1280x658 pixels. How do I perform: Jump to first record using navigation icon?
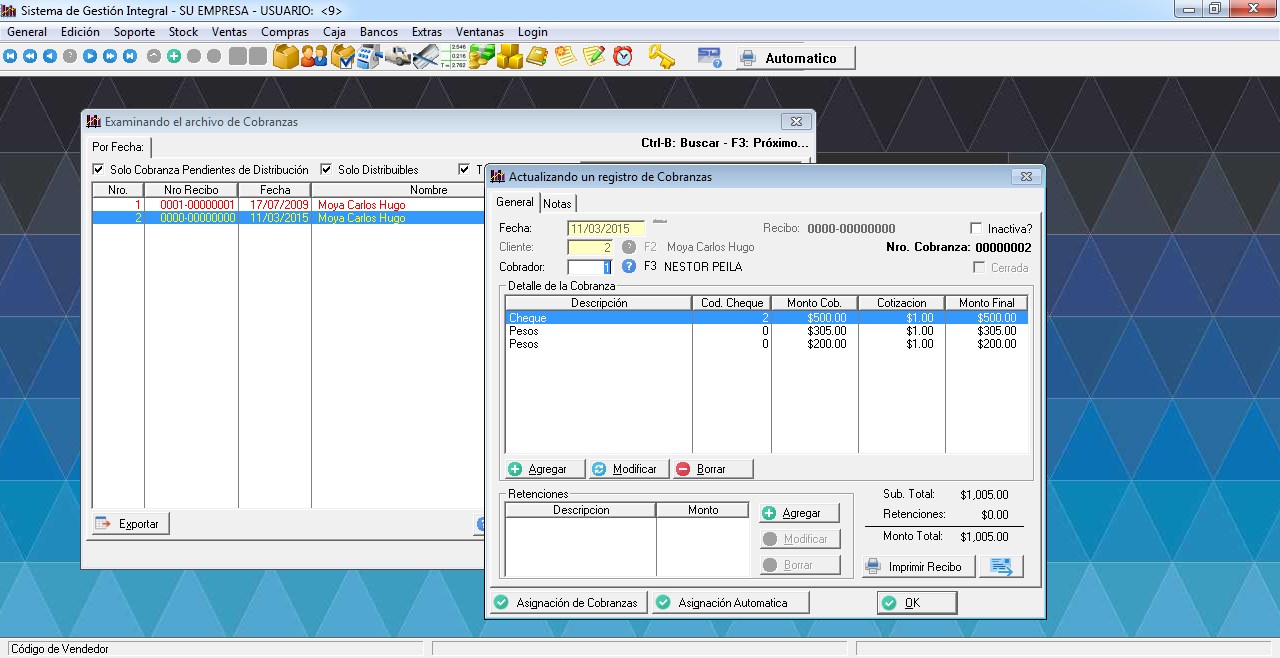pyautogui.click(x=10, y=57)
